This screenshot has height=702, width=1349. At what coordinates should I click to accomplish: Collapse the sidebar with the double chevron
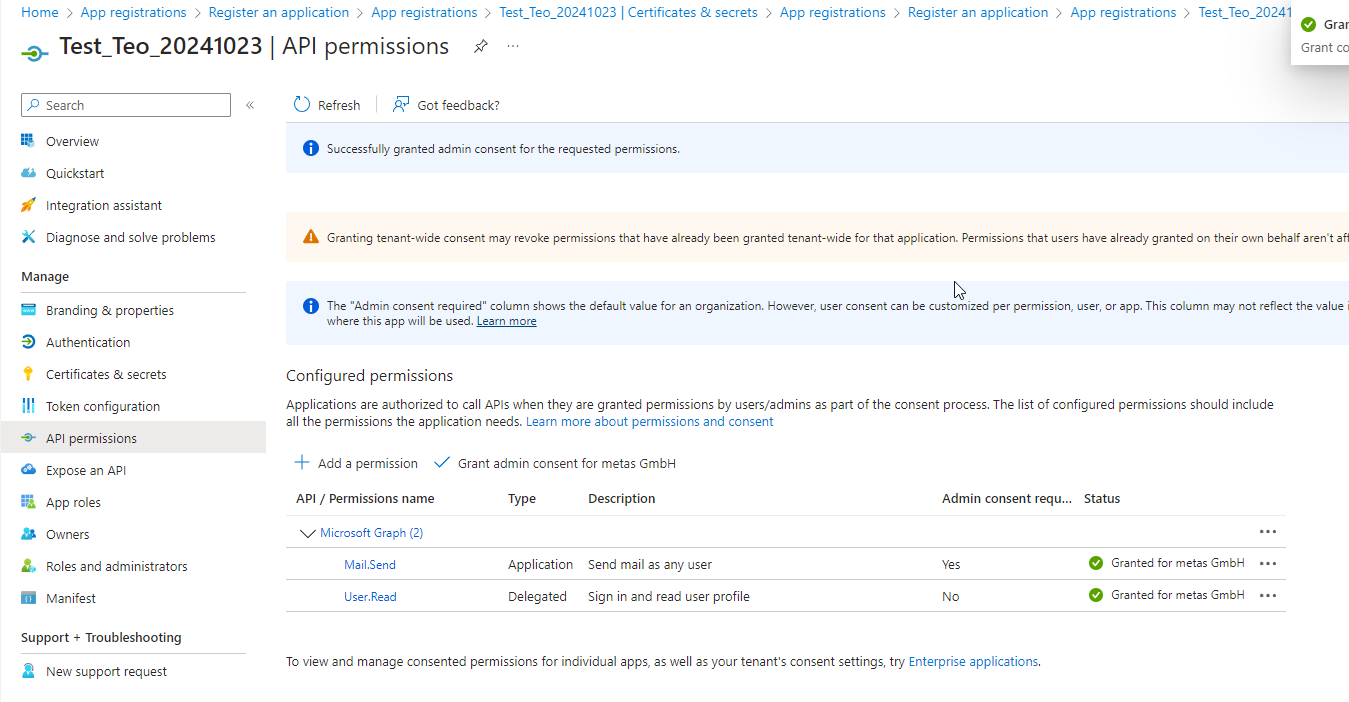pyautogui.click(x=250, y=105)
